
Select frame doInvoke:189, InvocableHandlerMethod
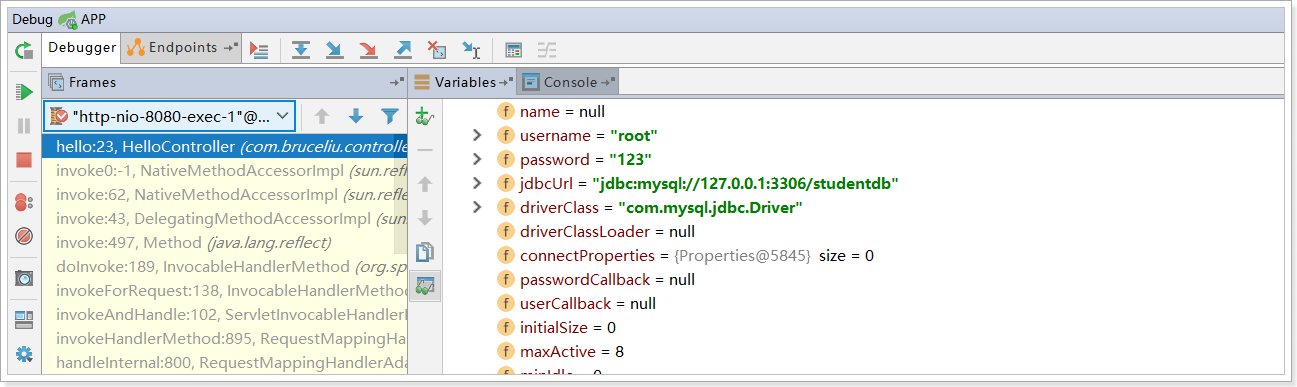click(225, 267)
